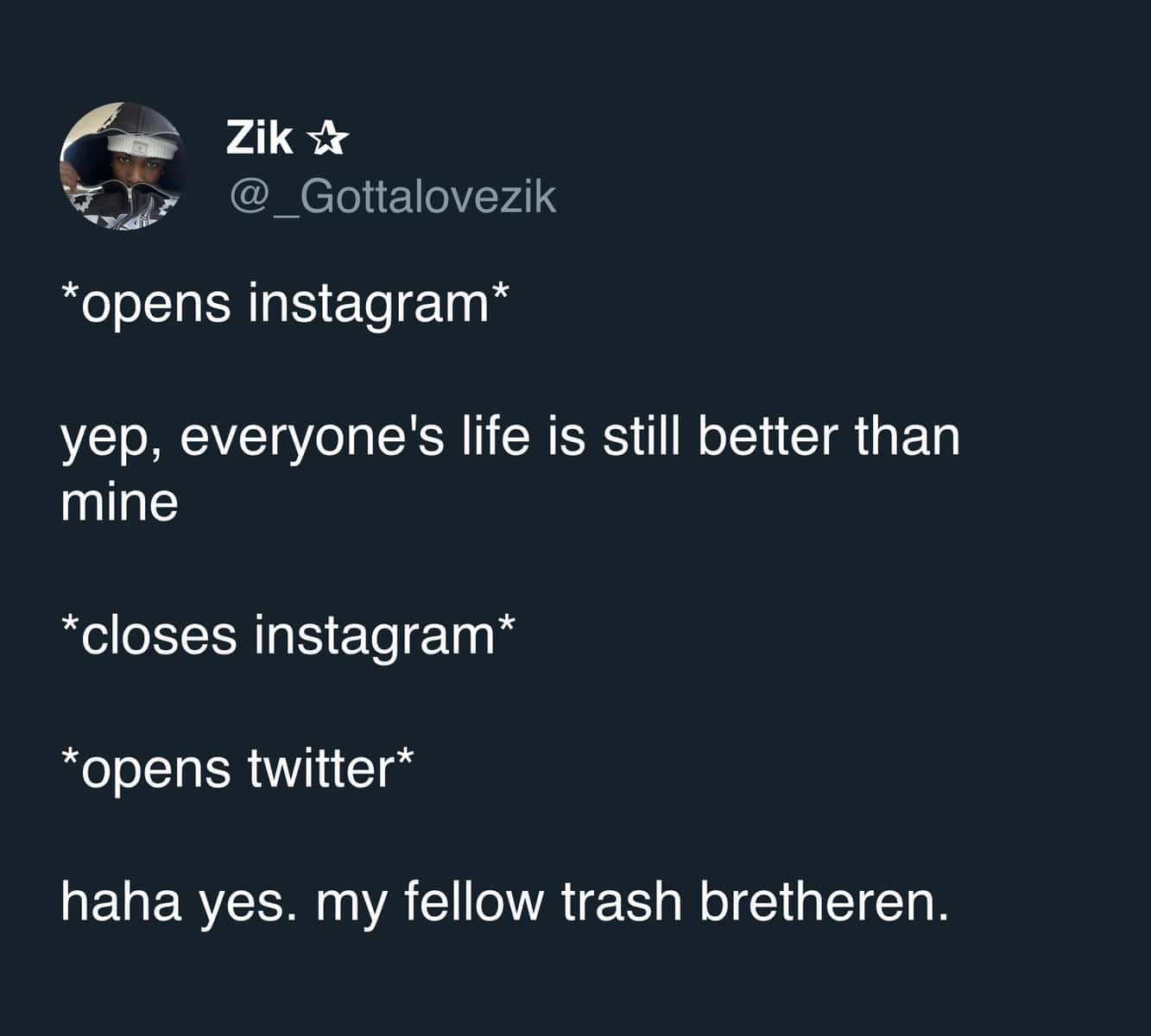This screenshot has height=1036, width=1151.
Task: Click "instagram" in the first line
Action: point(369,306)
